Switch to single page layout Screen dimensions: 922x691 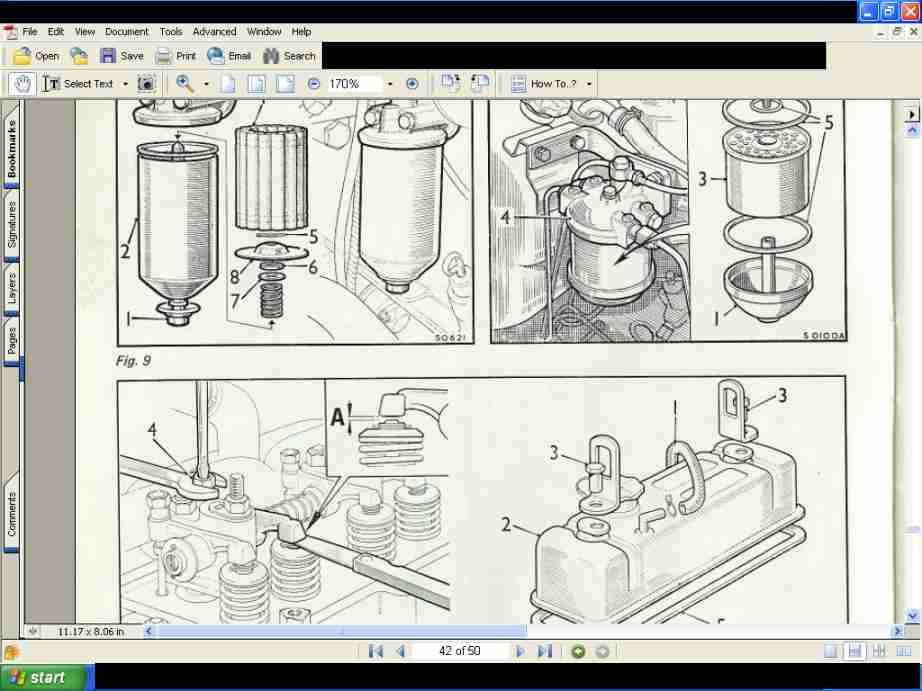tap(830, 651)
